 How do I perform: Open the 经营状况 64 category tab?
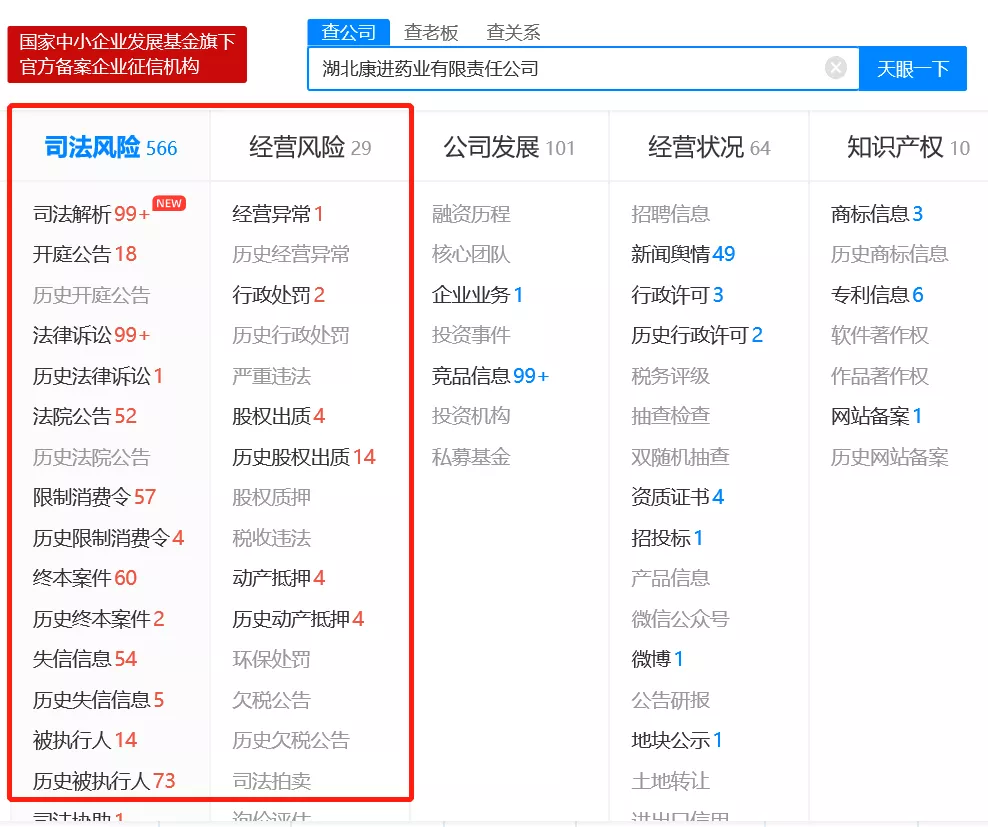coord(709,147)
